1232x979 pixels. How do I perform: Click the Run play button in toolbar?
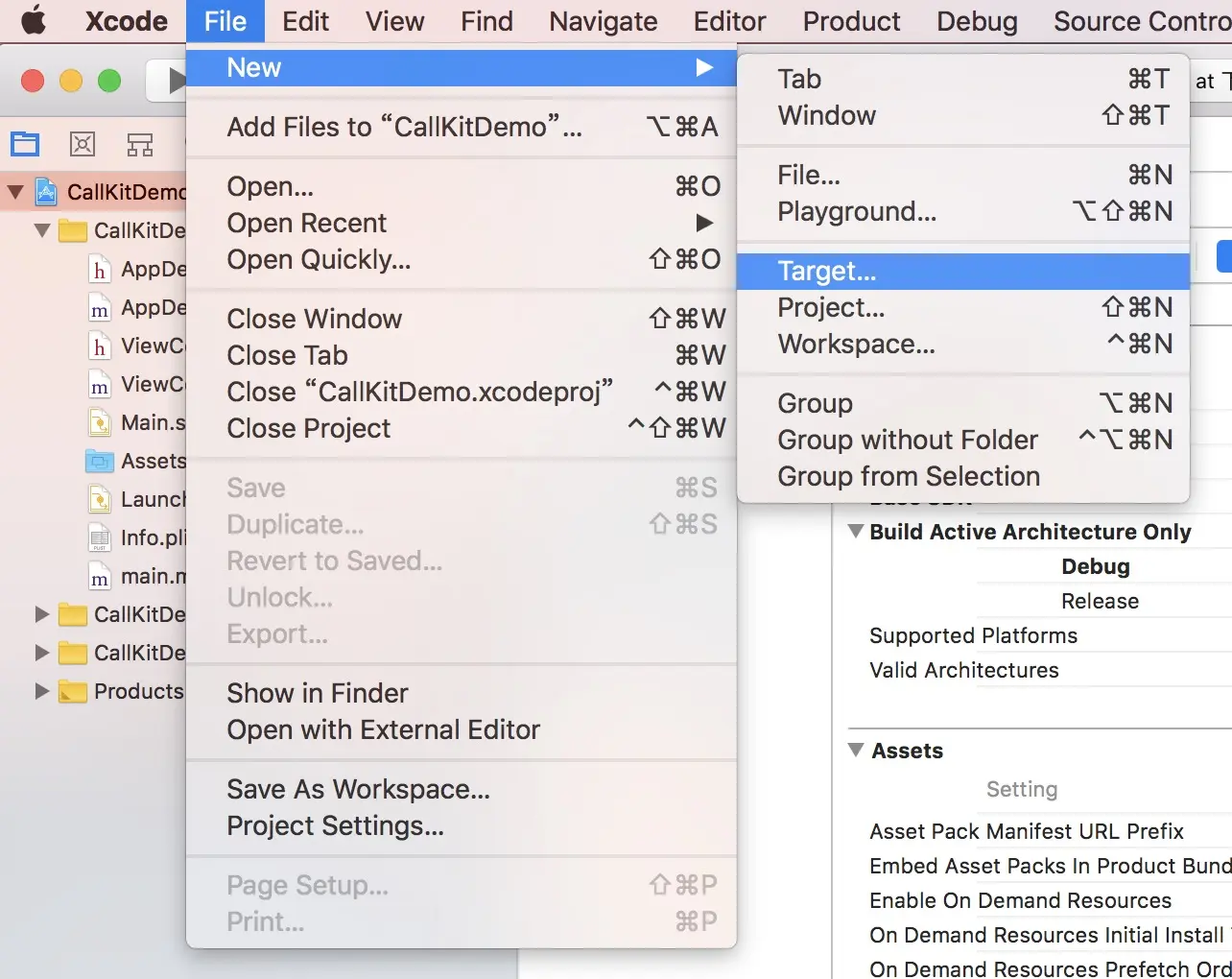coord(175,81)
